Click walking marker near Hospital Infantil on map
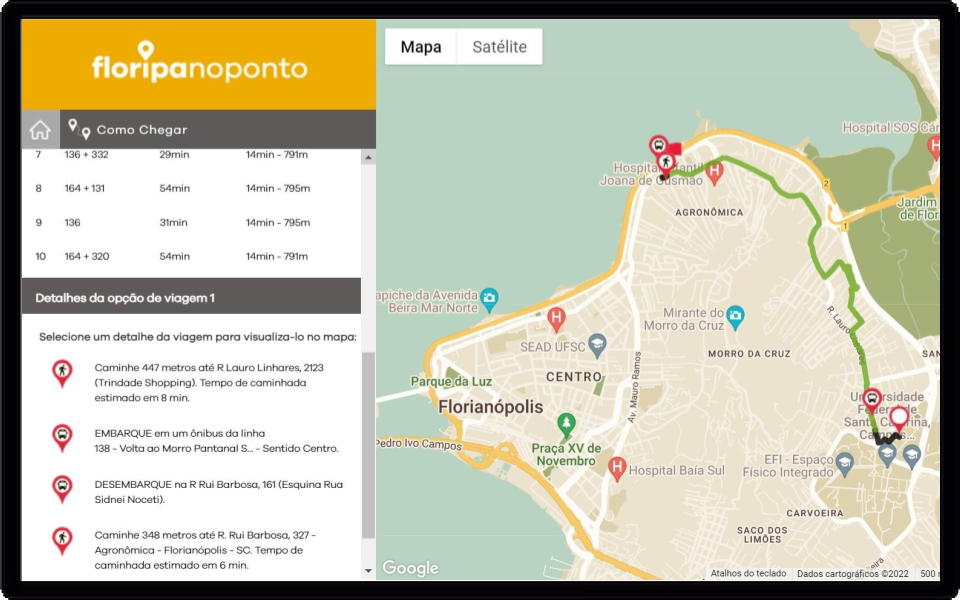Screen dimensions: 960x600 click(x=666, y=164)
